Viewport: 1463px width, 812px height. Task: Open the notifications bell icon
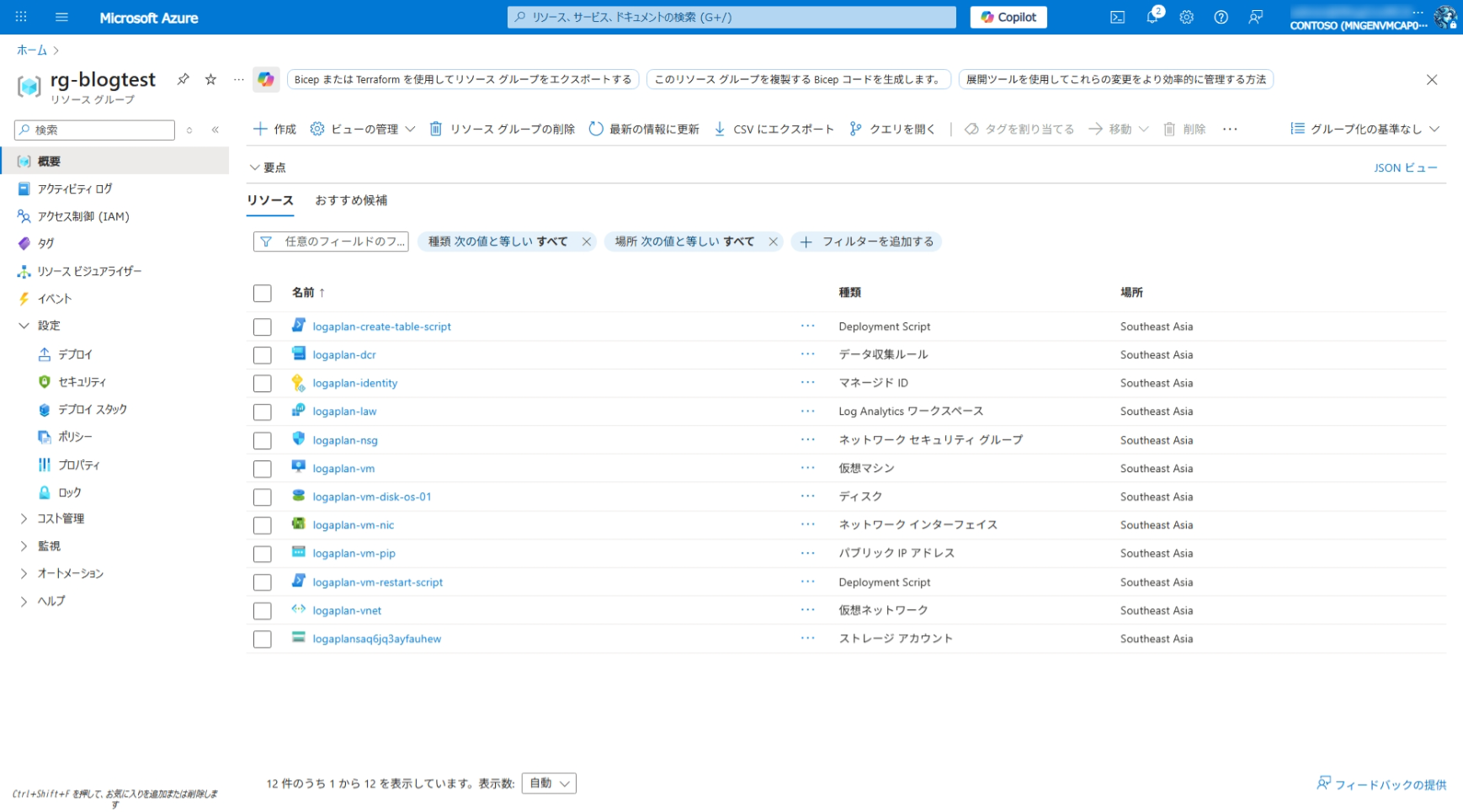(1152, 17)
